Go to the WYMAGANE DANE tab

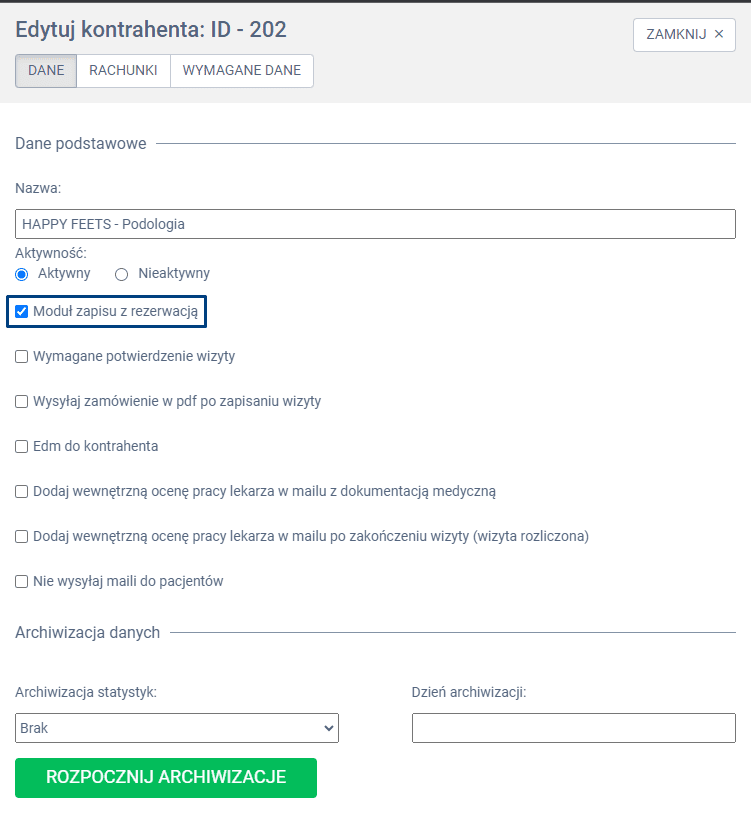click(242, 71)
